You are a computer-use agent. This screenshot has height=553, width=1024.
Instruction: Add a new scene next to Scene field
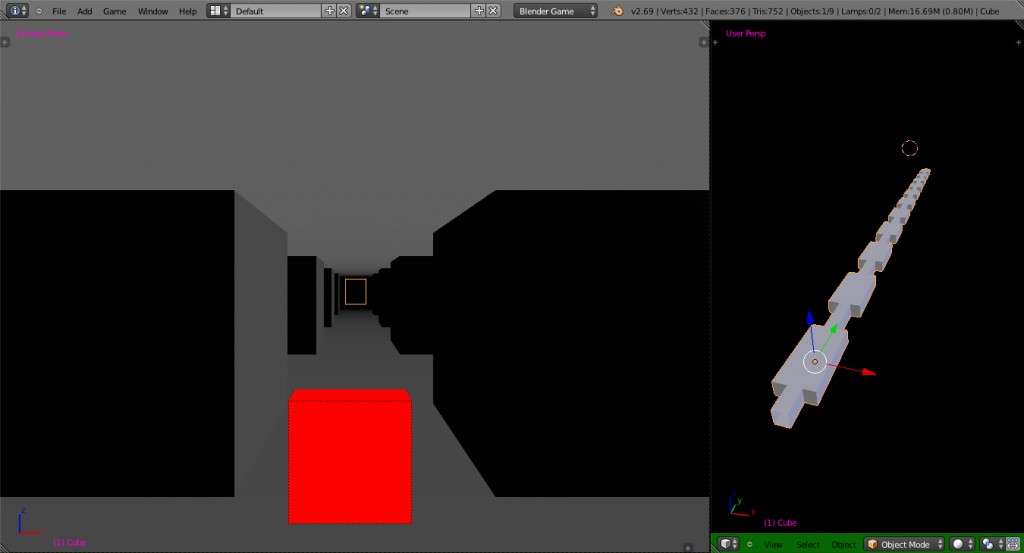479,11
